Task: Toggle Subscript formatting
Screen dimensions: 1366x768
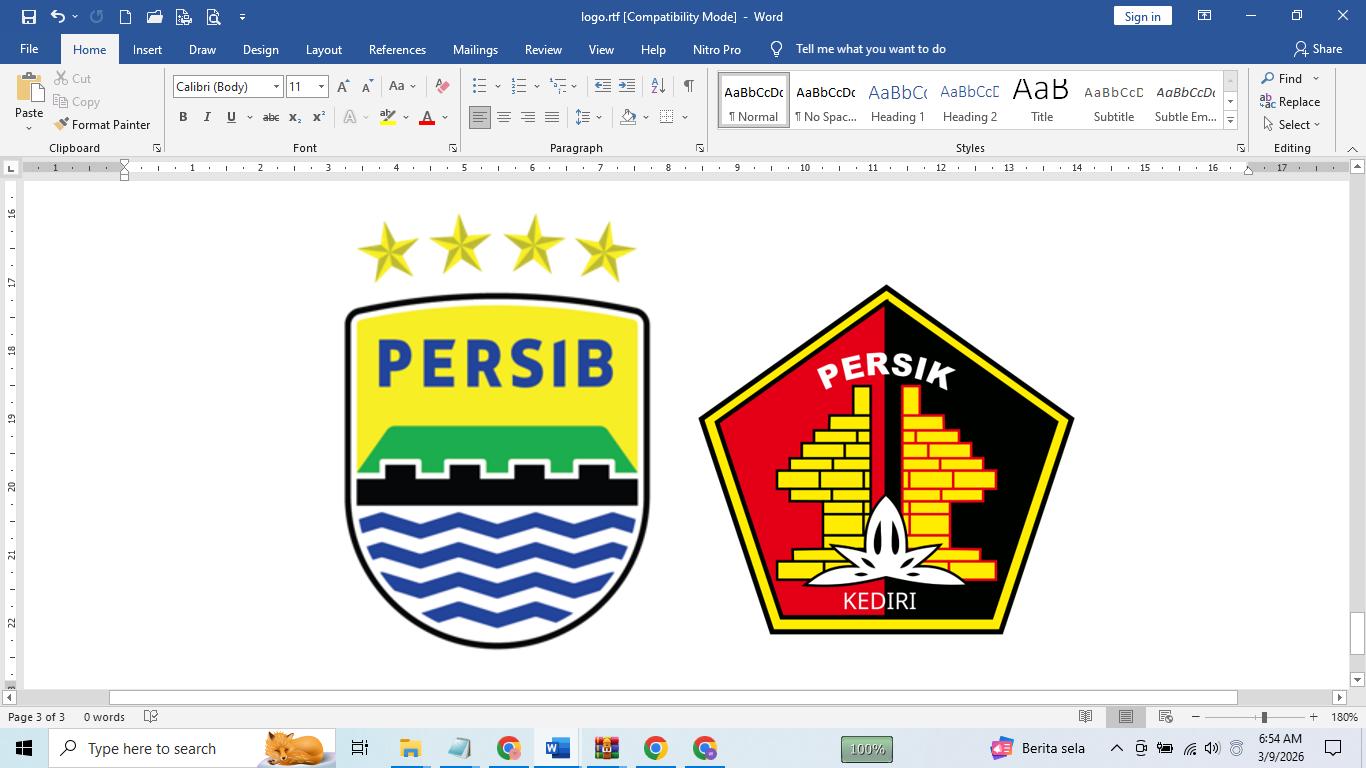Action: 295,117
